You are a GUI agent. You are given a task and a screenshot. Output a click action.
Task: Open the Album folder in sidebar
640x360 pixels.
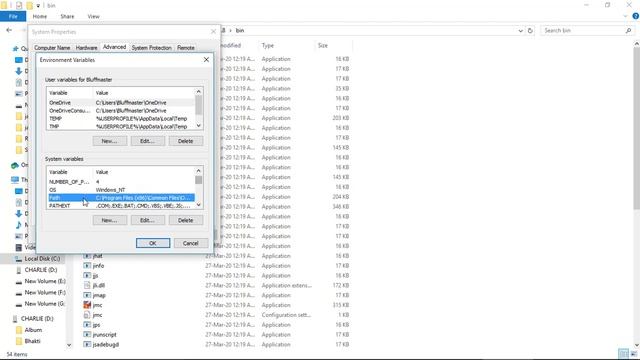[33, 330]
